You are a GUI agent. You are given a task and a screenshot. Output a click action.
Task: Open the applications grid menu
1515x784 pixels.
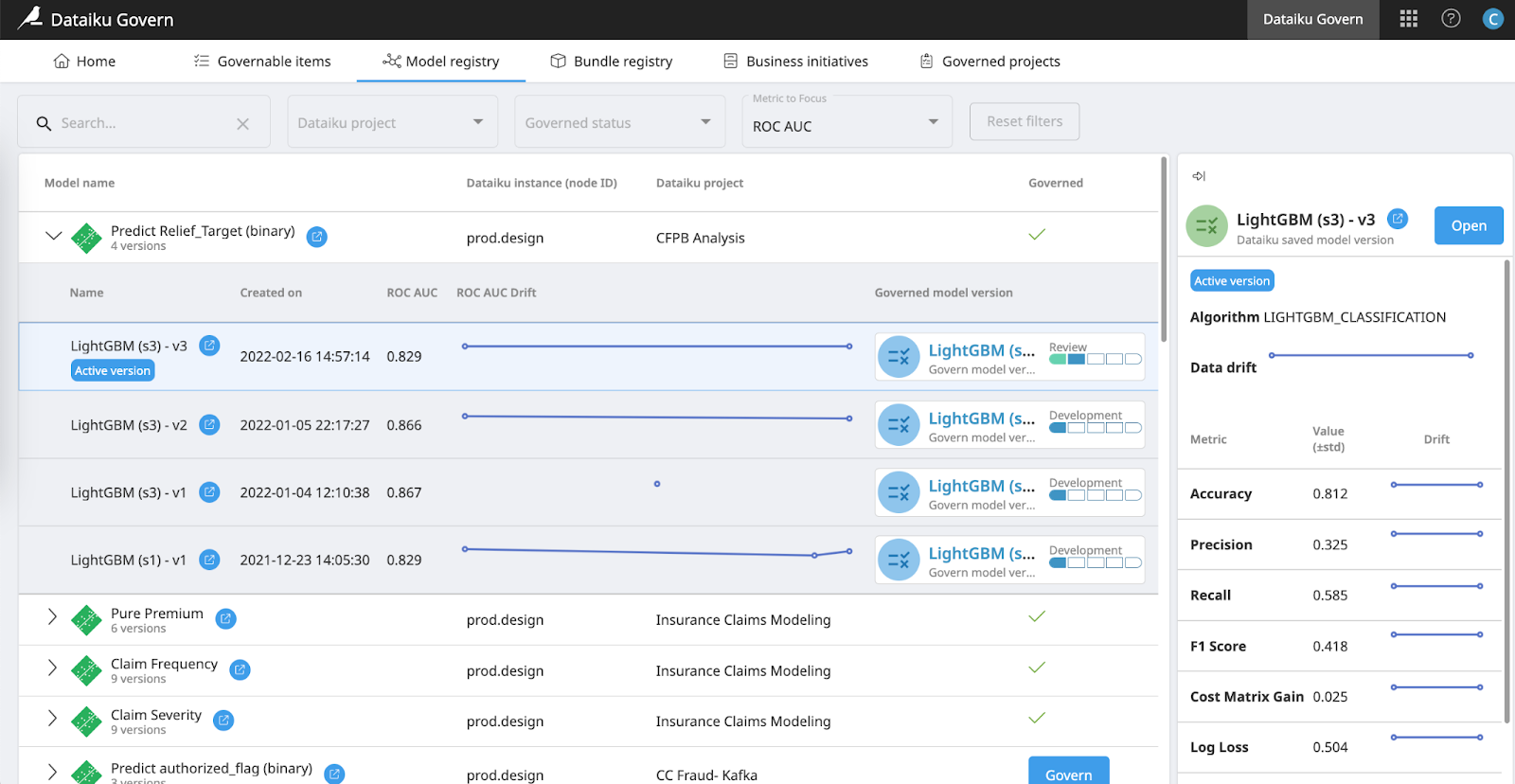pos(1408,19)
